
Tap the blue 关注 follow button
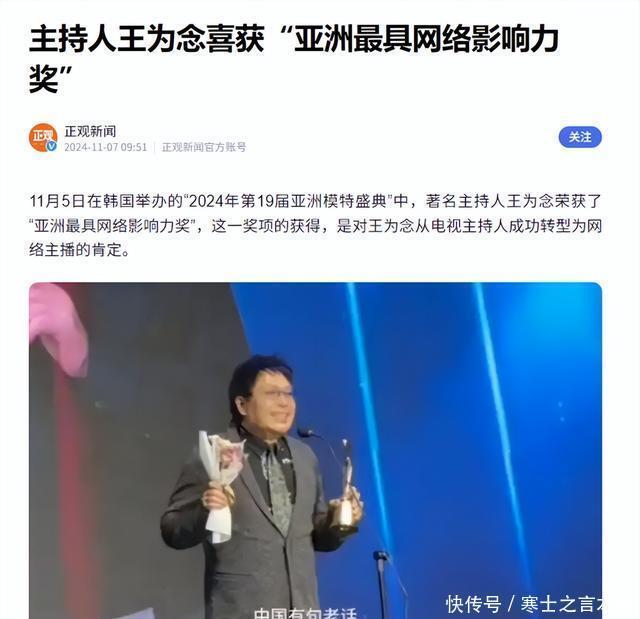(580, 137)
